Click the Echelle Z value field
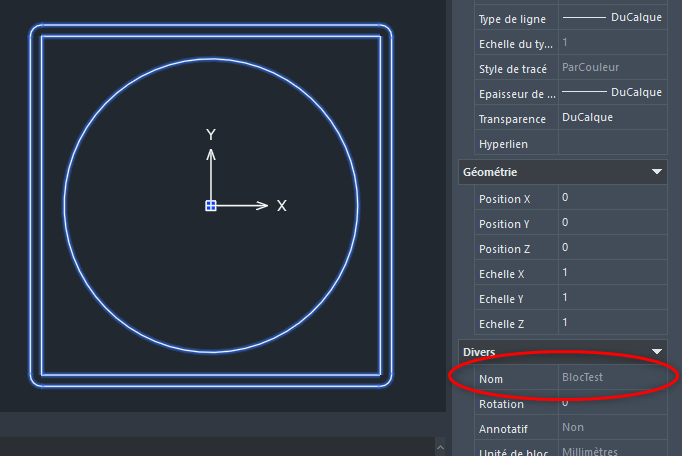The height and width of the screenshot is (456, 682). point(611,322)
